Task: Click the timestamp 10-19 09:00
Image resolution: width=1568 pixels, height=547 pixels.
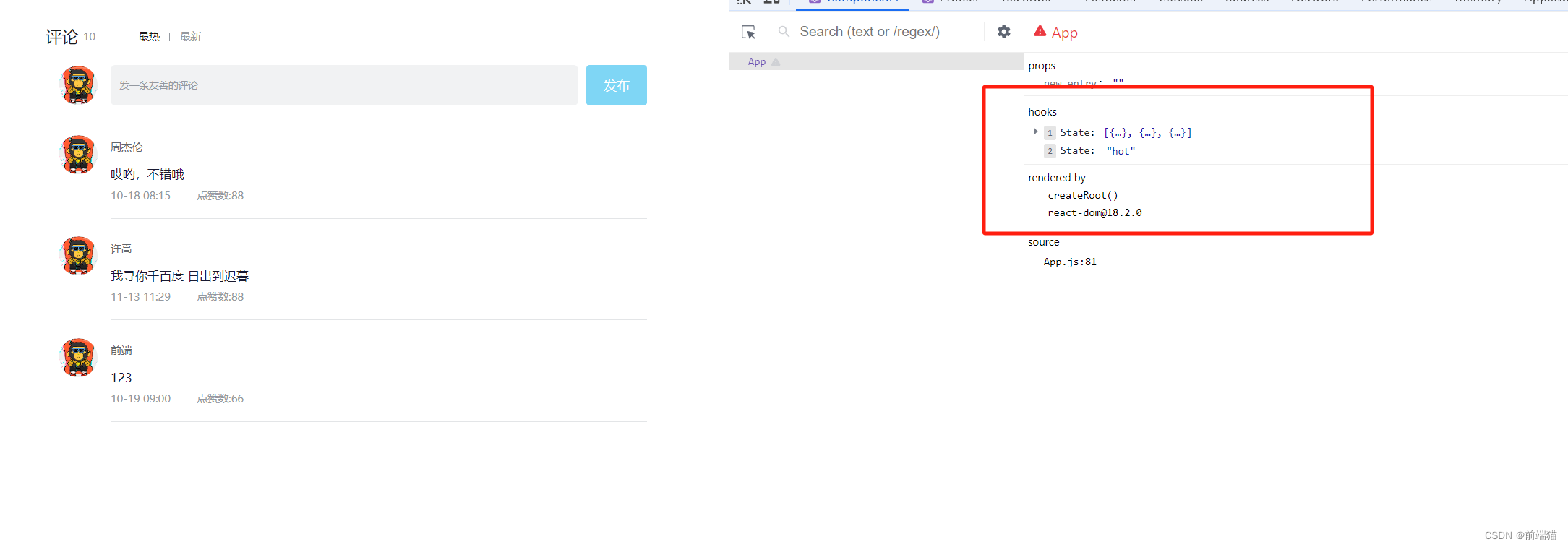Action: click(x=141, y=399)
